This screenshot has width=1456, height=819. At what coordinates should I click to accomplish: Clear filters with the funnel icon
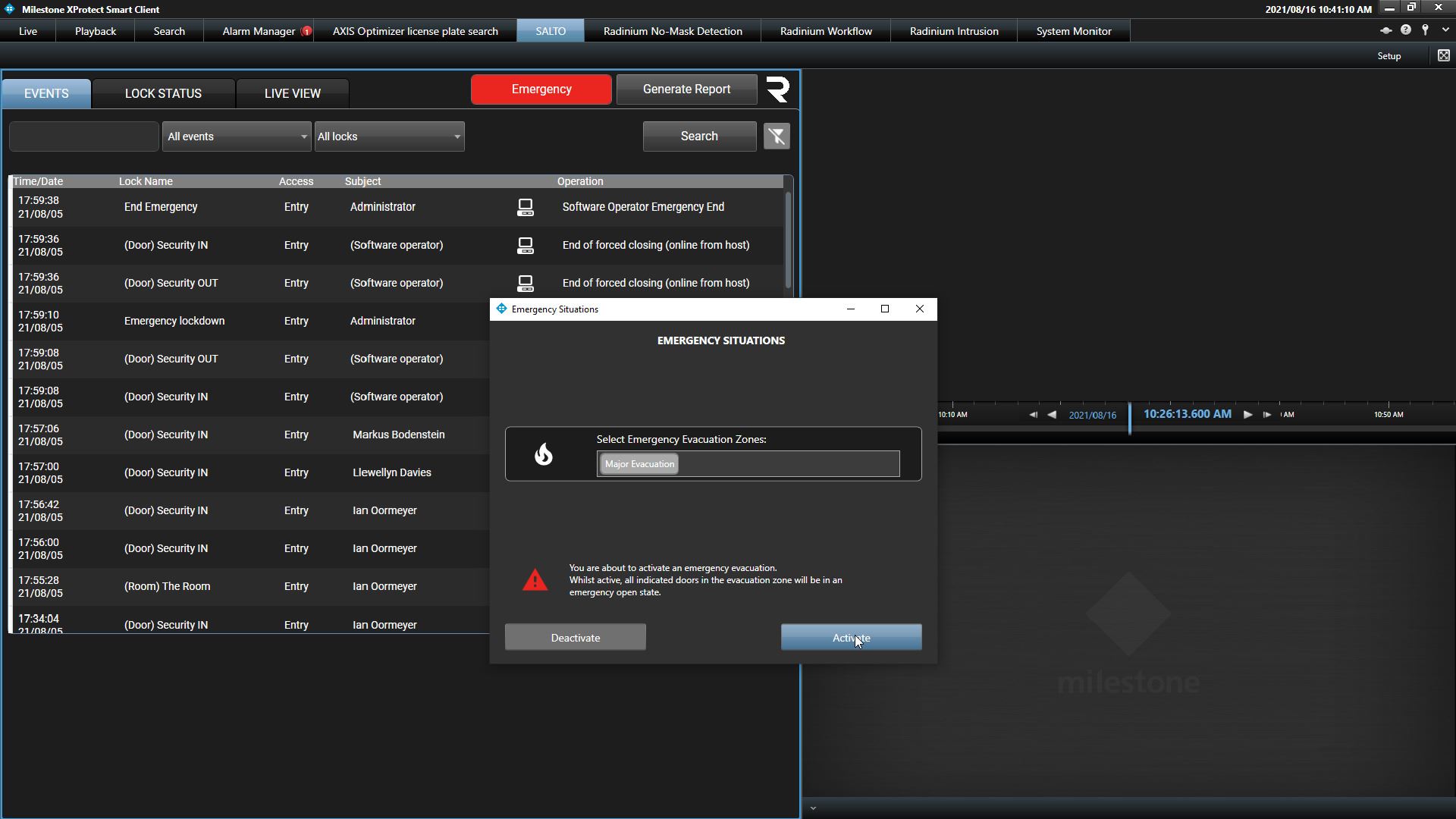pyautogui.click(x=777, y=136)
